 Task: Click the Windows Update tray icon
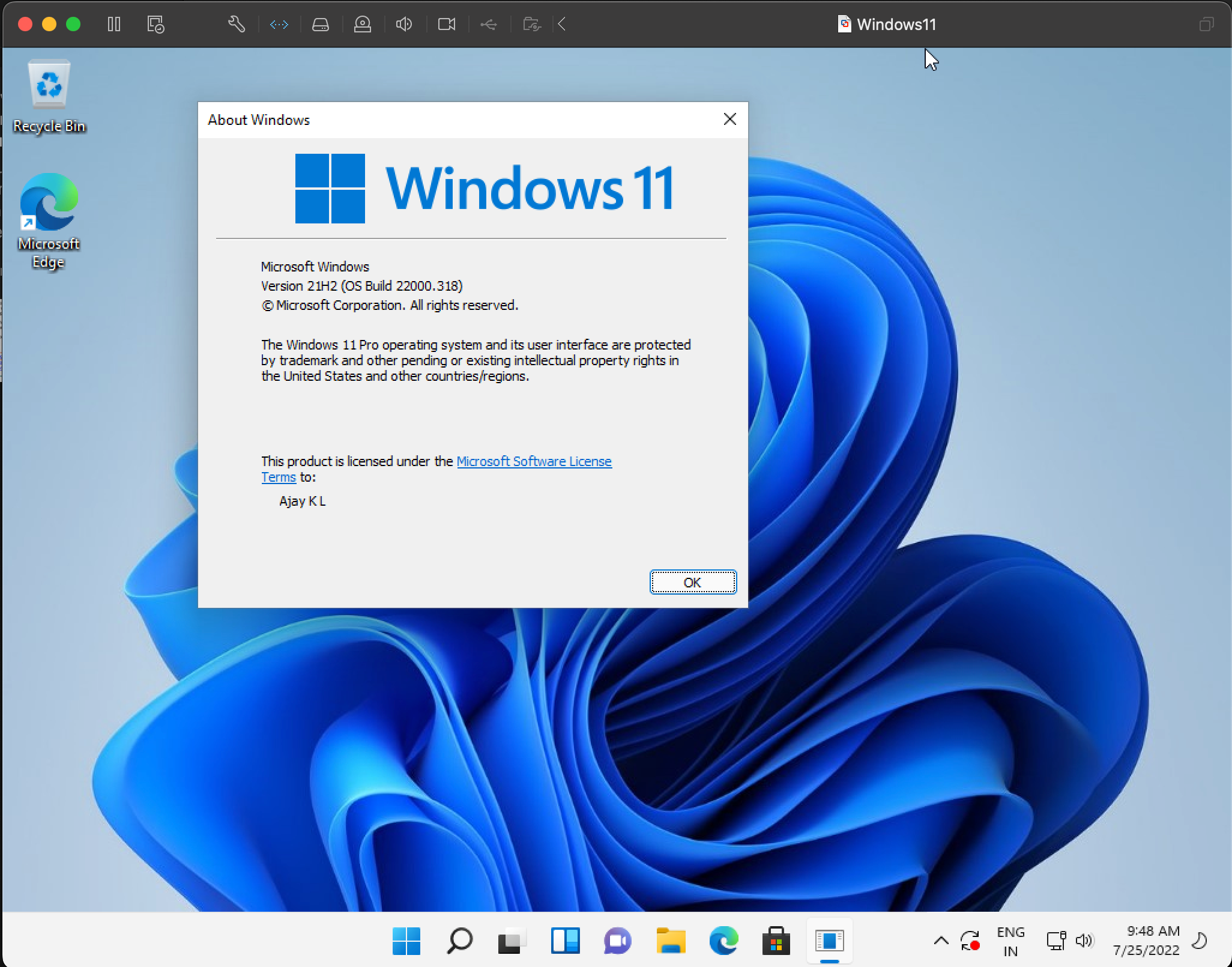click(970, 941)
